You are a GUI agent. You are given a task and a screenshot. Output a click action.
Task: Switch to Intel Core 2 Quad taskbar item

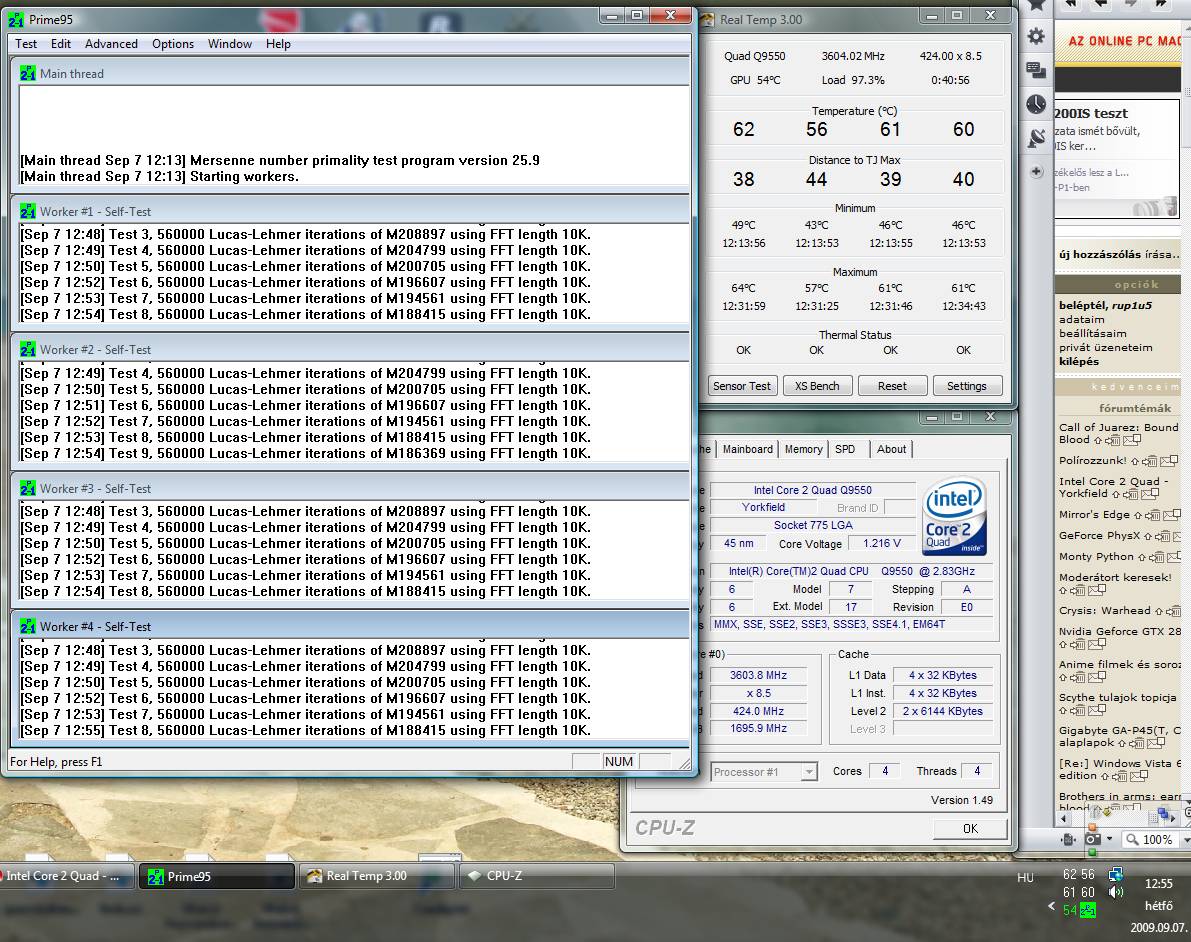65,876
